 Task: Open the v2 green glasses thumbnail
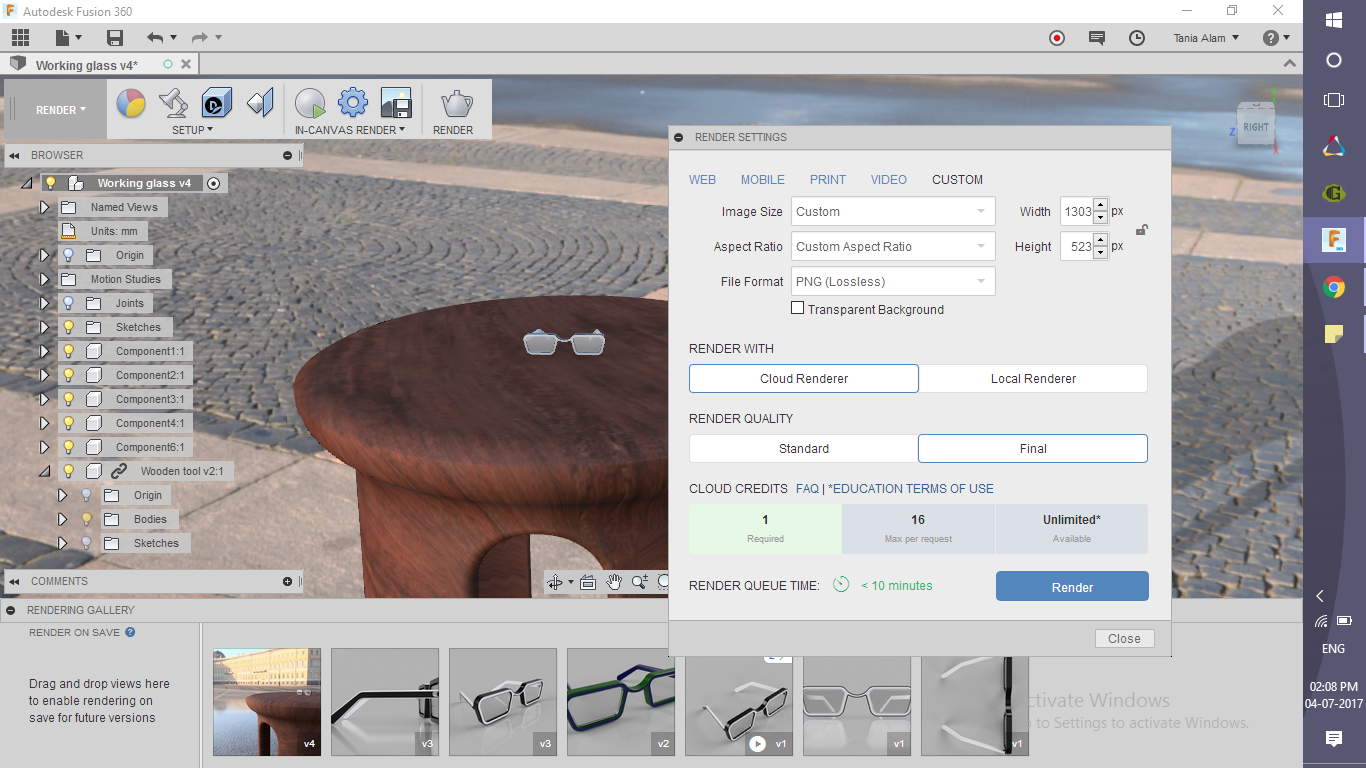click(621, 702)
